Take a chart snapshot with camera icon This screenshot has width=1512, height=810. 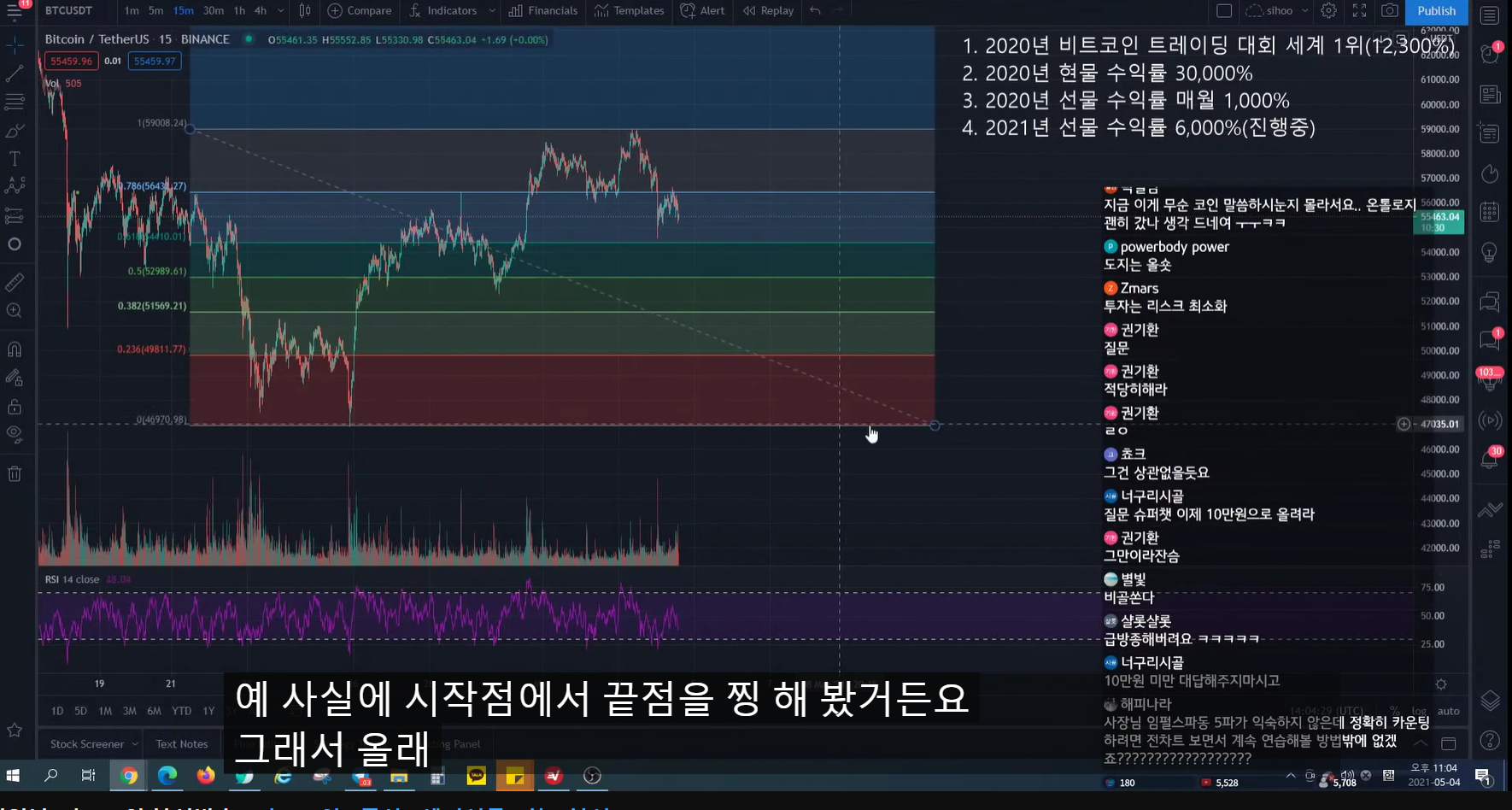1390,11
